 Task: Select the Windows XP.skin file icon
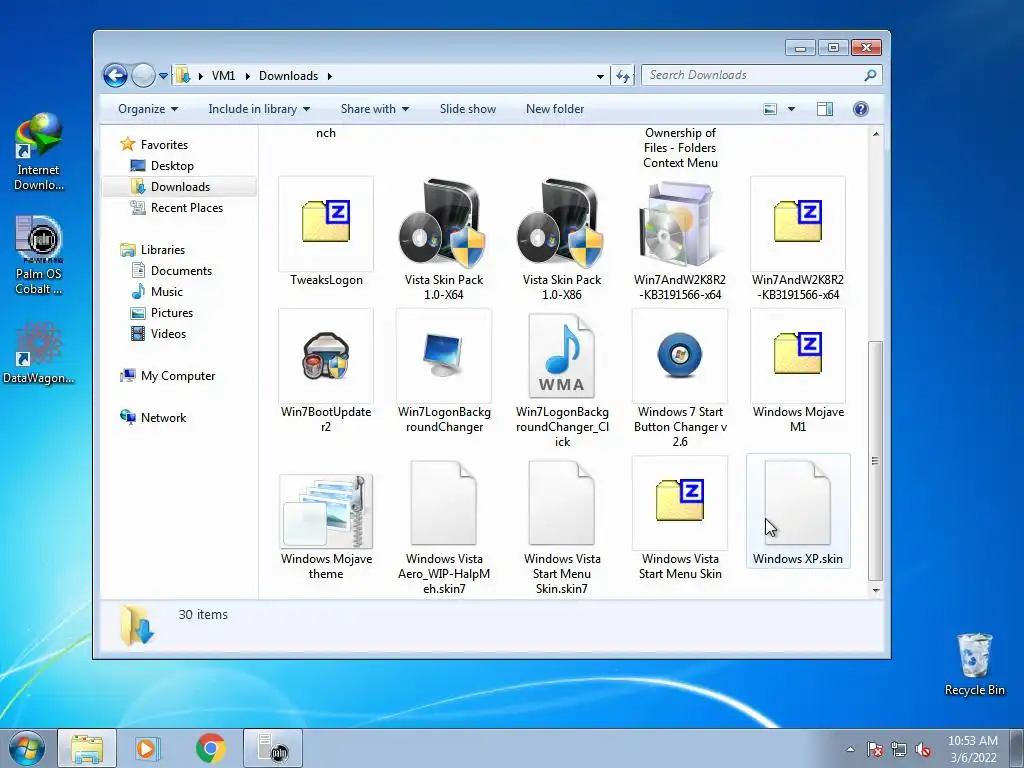pyautogui.click(x=797, y=503)
